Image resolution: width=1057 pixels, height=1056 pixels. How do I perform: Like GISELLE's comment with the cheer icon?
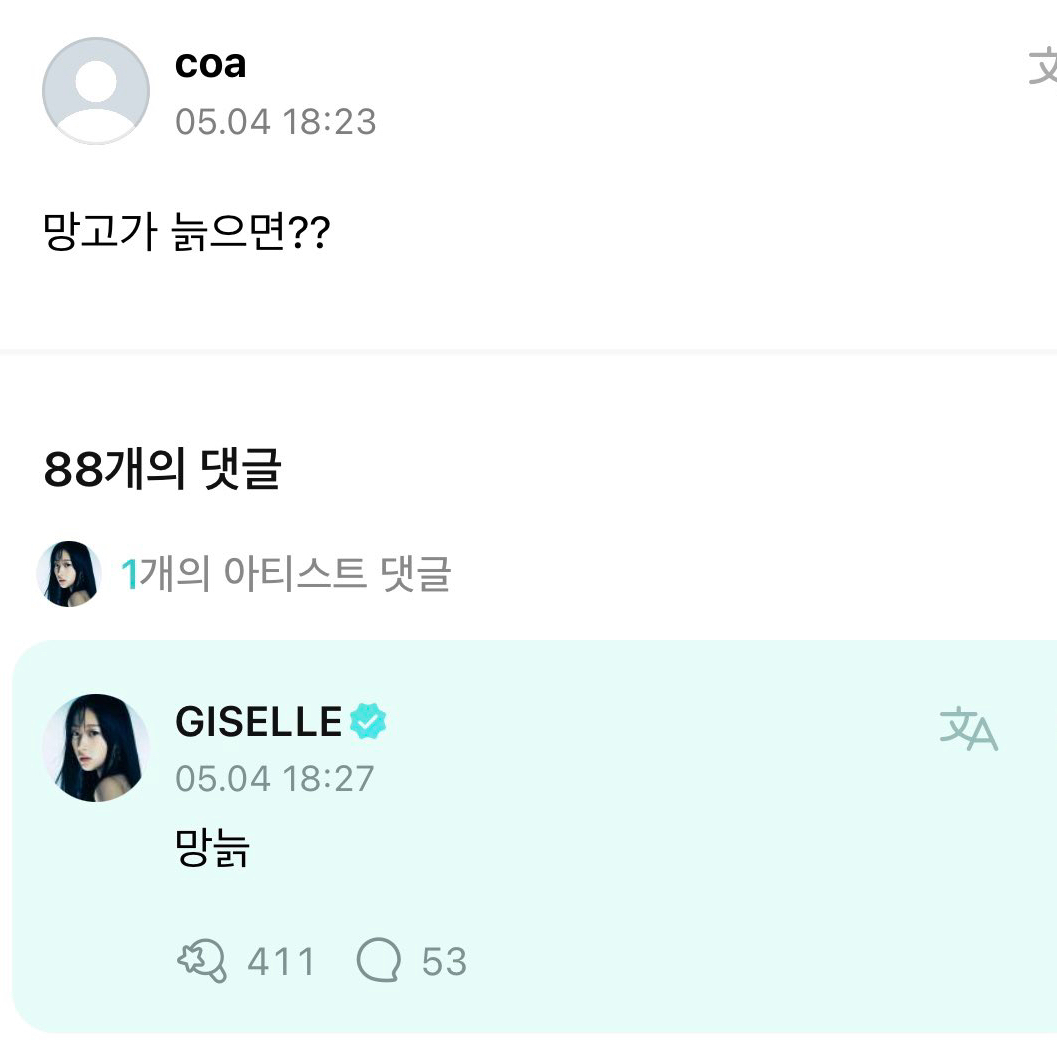click(203, 961)
